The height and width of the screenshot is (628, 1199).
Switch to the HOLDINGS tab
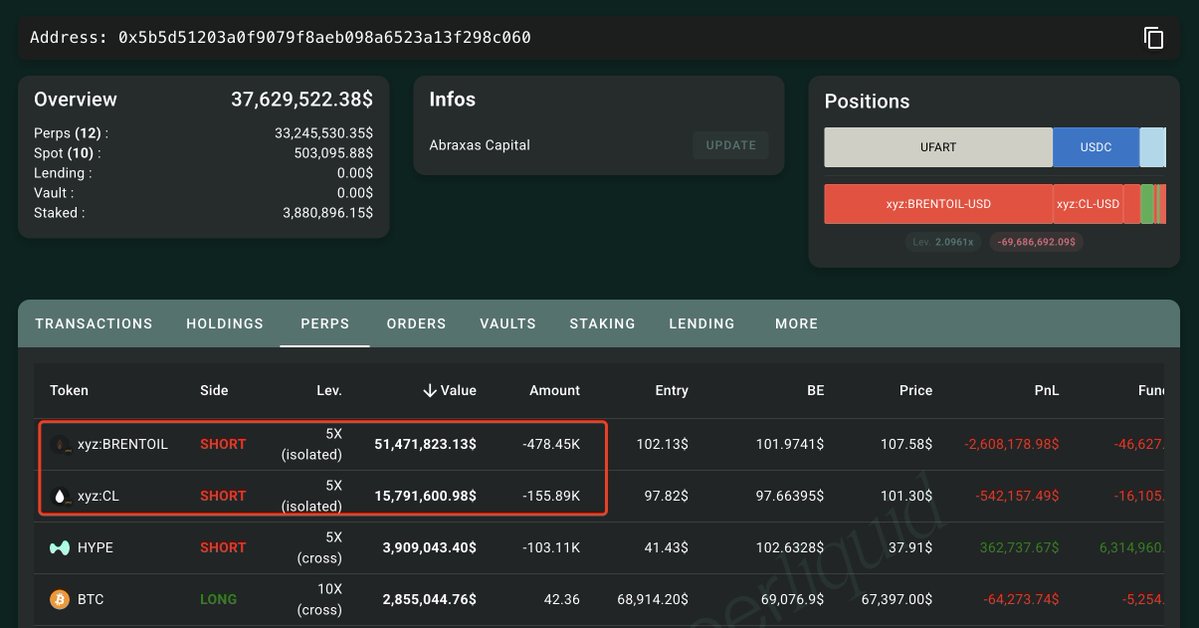225,324
